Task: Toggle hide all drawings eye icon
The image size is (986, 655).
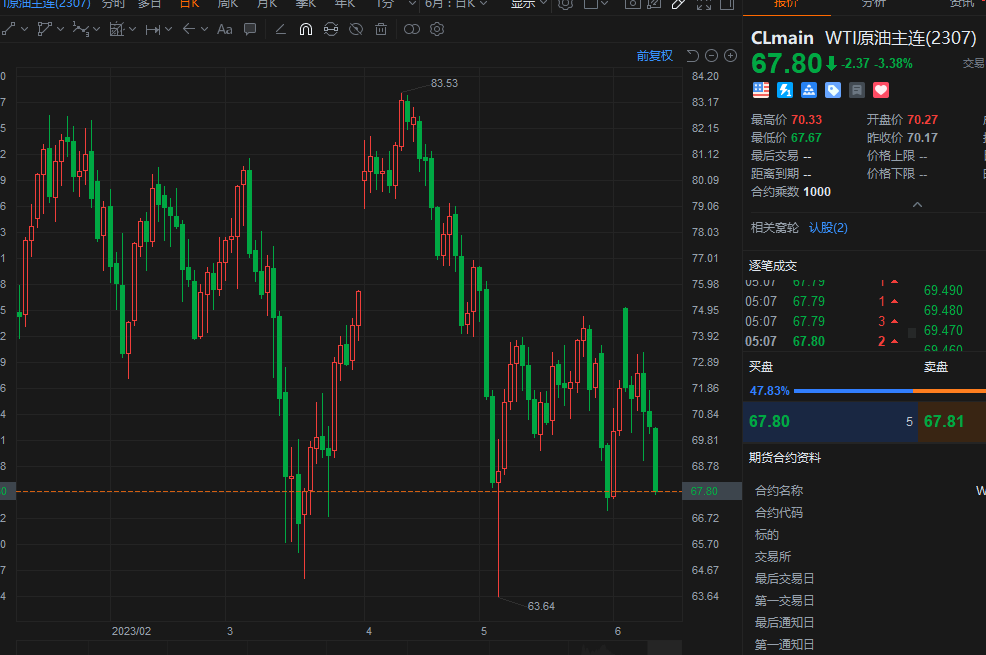Action: click(355, 29)
